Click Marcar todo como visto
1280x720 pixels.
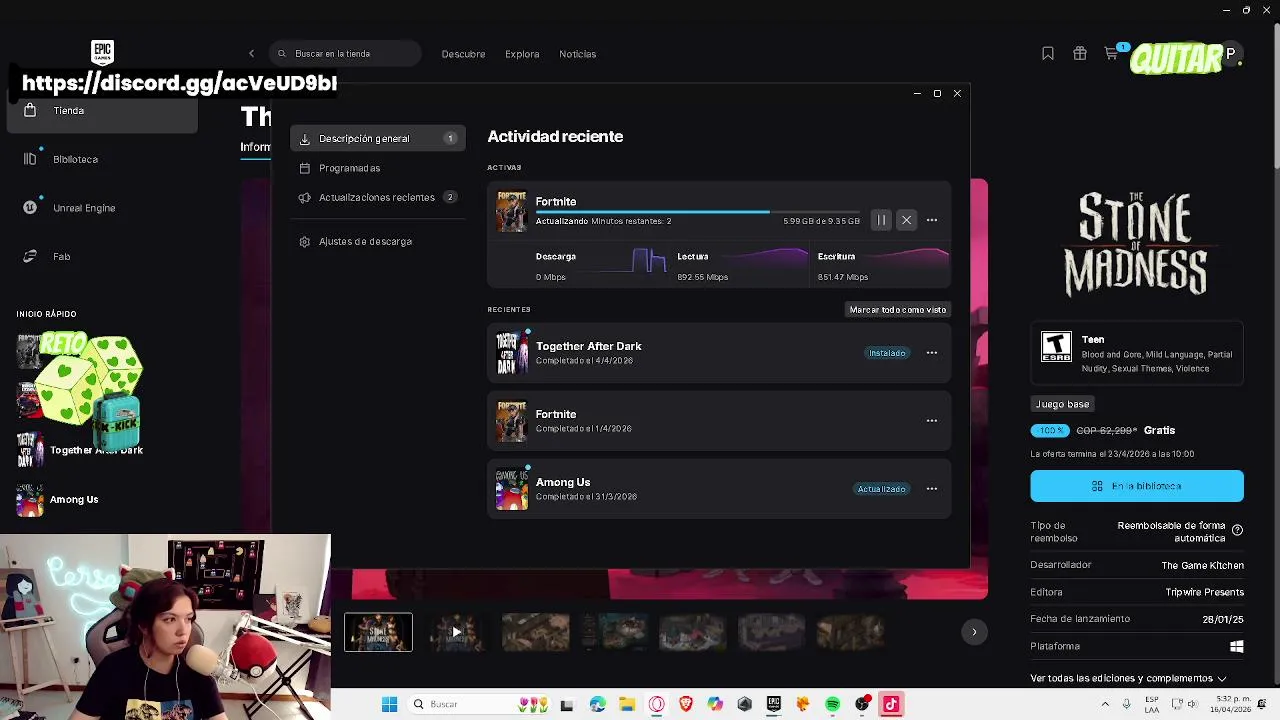coord(898,310)
